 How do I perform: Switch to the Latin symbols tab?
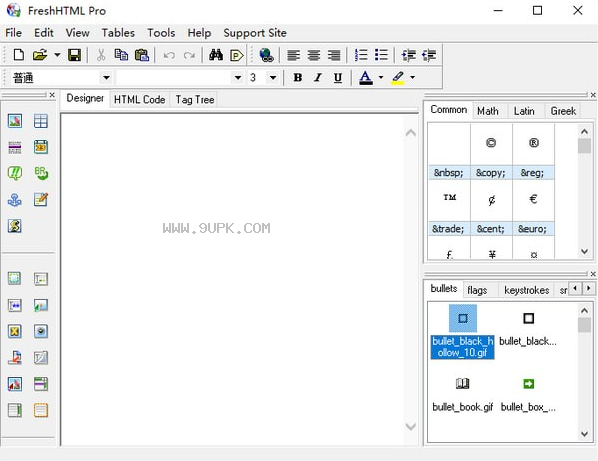(524, 111)
